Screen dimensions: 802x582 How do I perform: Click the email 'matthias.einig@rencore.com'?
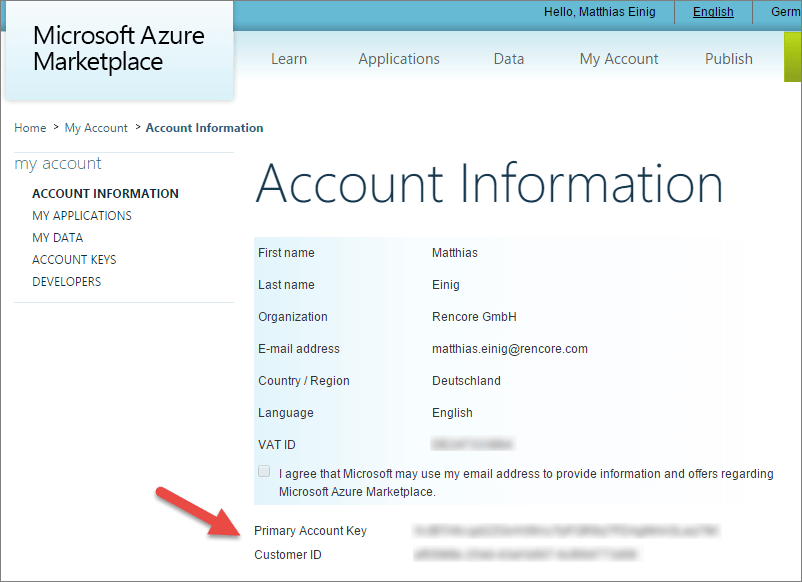(x=510, y=349)
